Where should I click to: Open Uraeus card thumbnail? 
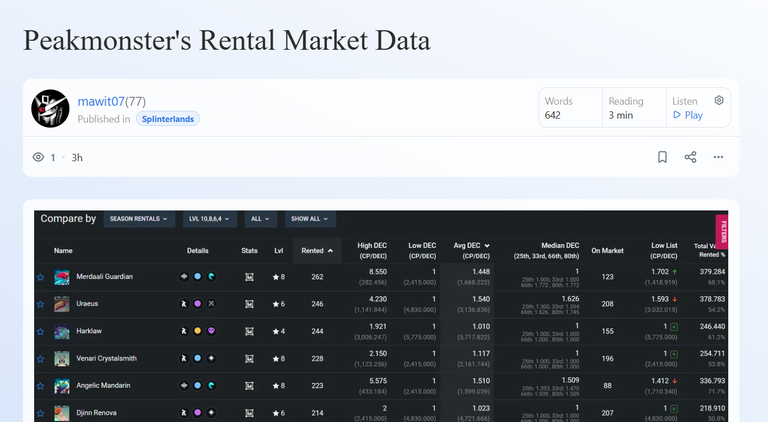coord(62,305)
